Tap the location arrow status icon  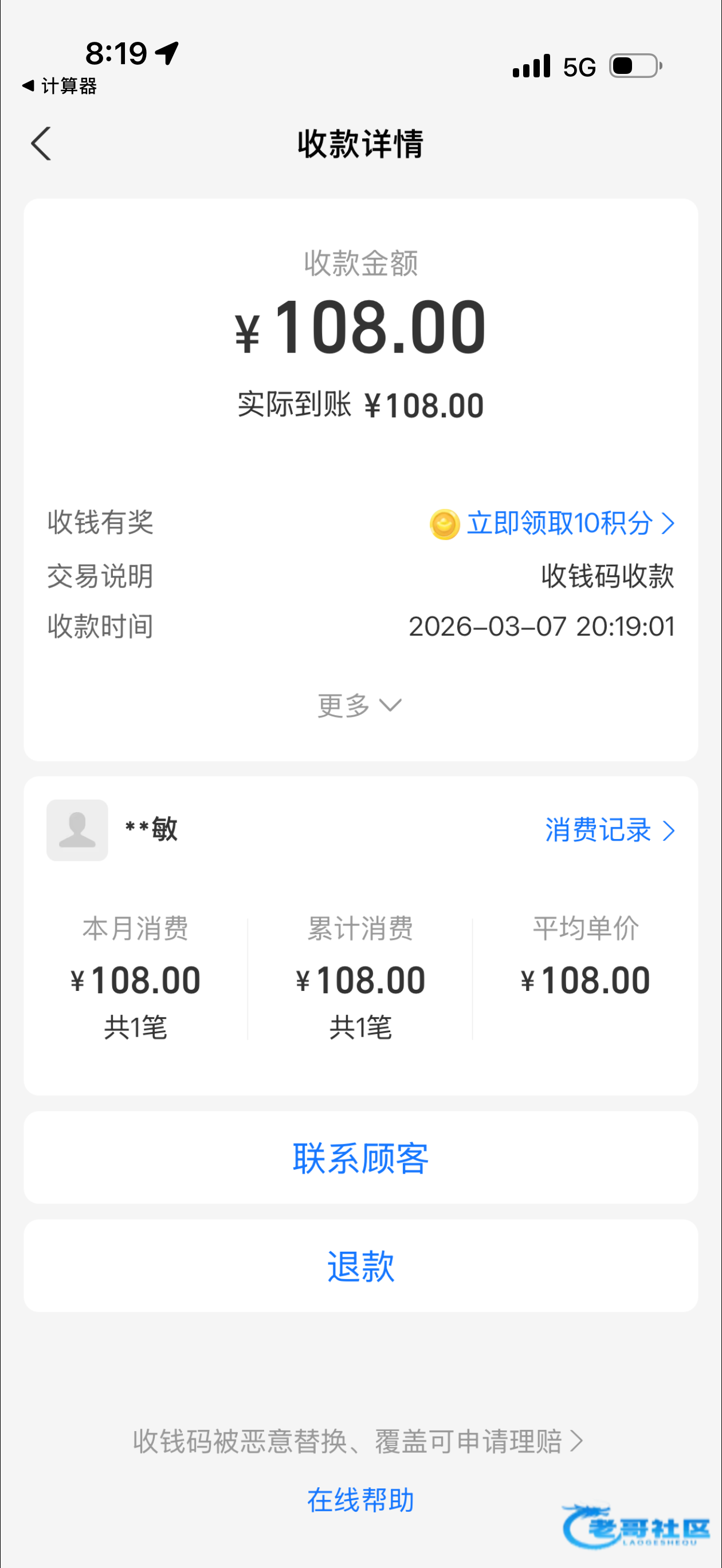click(167, 53)
